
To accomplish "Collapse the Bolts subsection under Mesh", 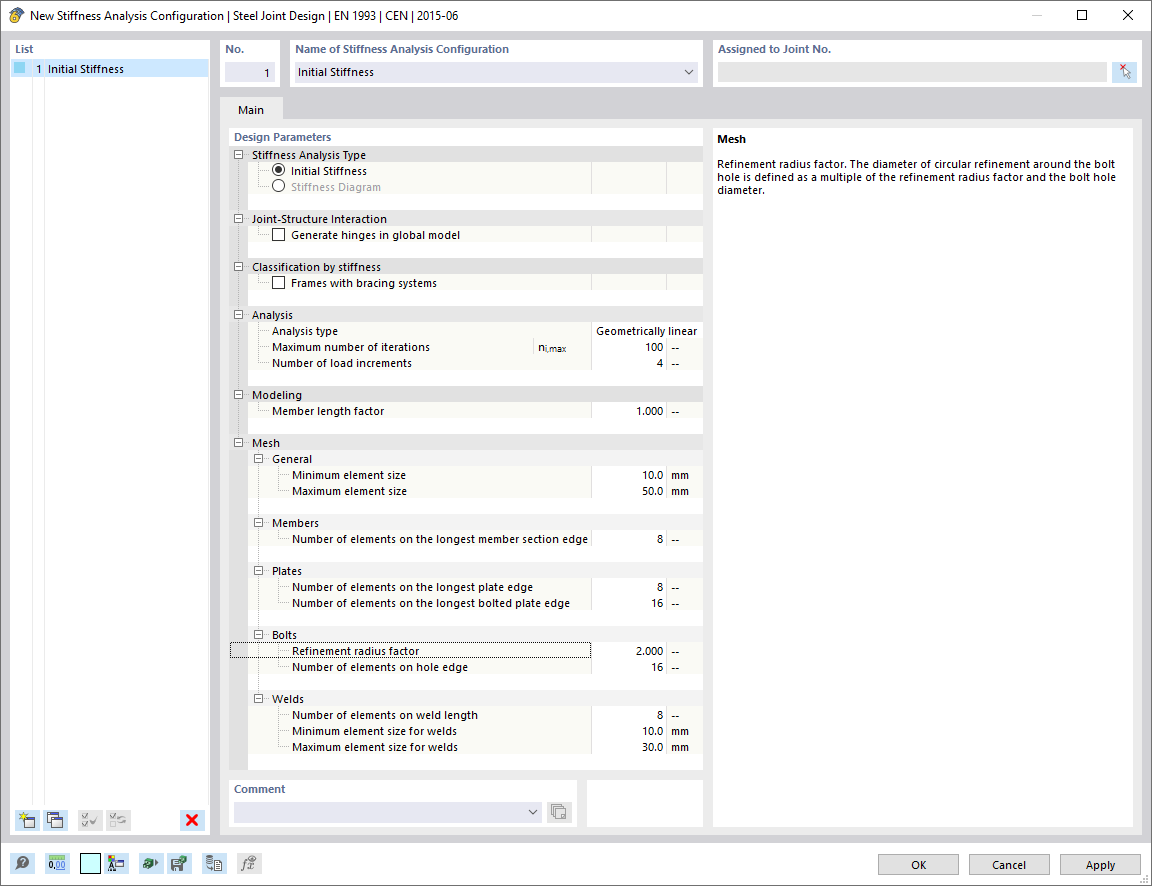I will coord(259,634).
